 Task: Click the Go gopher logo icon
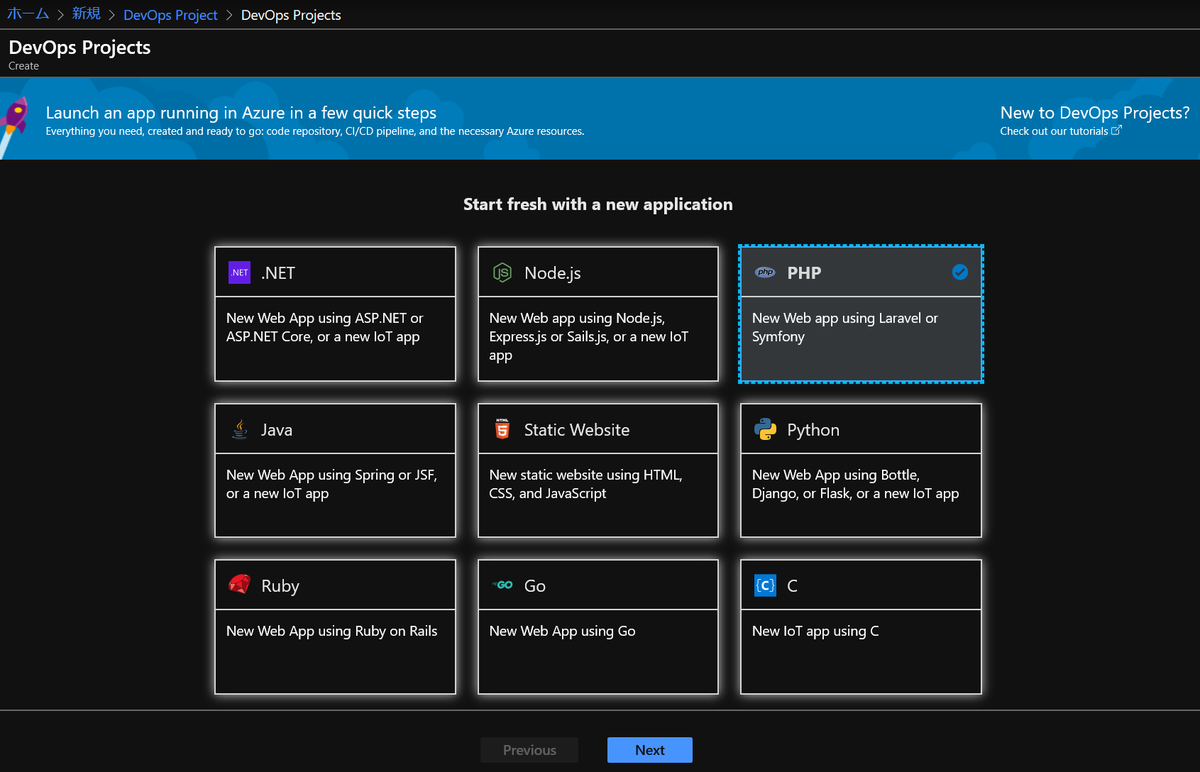(x=502, y=585)
